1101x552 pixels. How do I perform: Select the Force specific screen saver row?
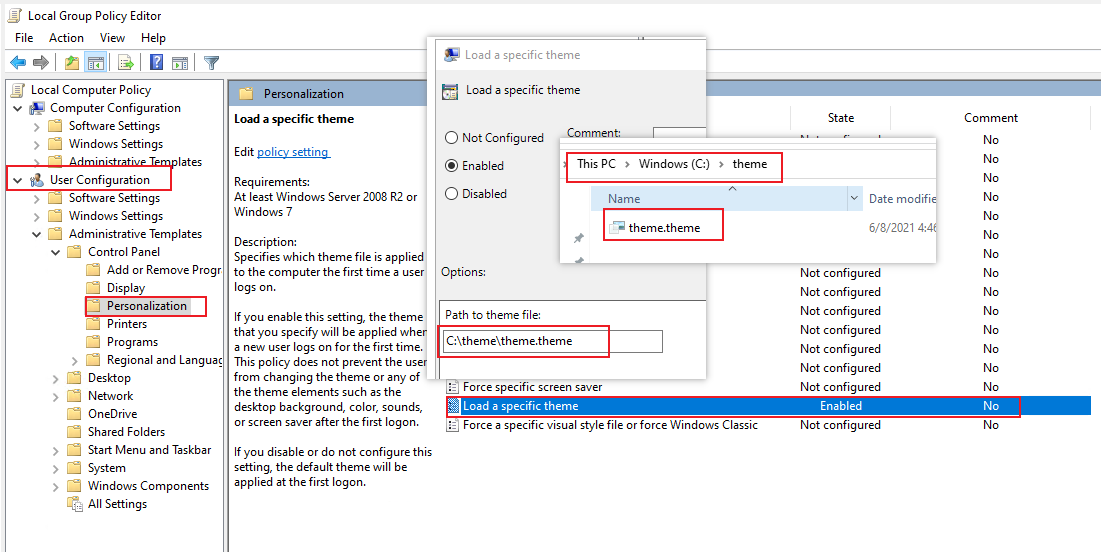point(767,387)
